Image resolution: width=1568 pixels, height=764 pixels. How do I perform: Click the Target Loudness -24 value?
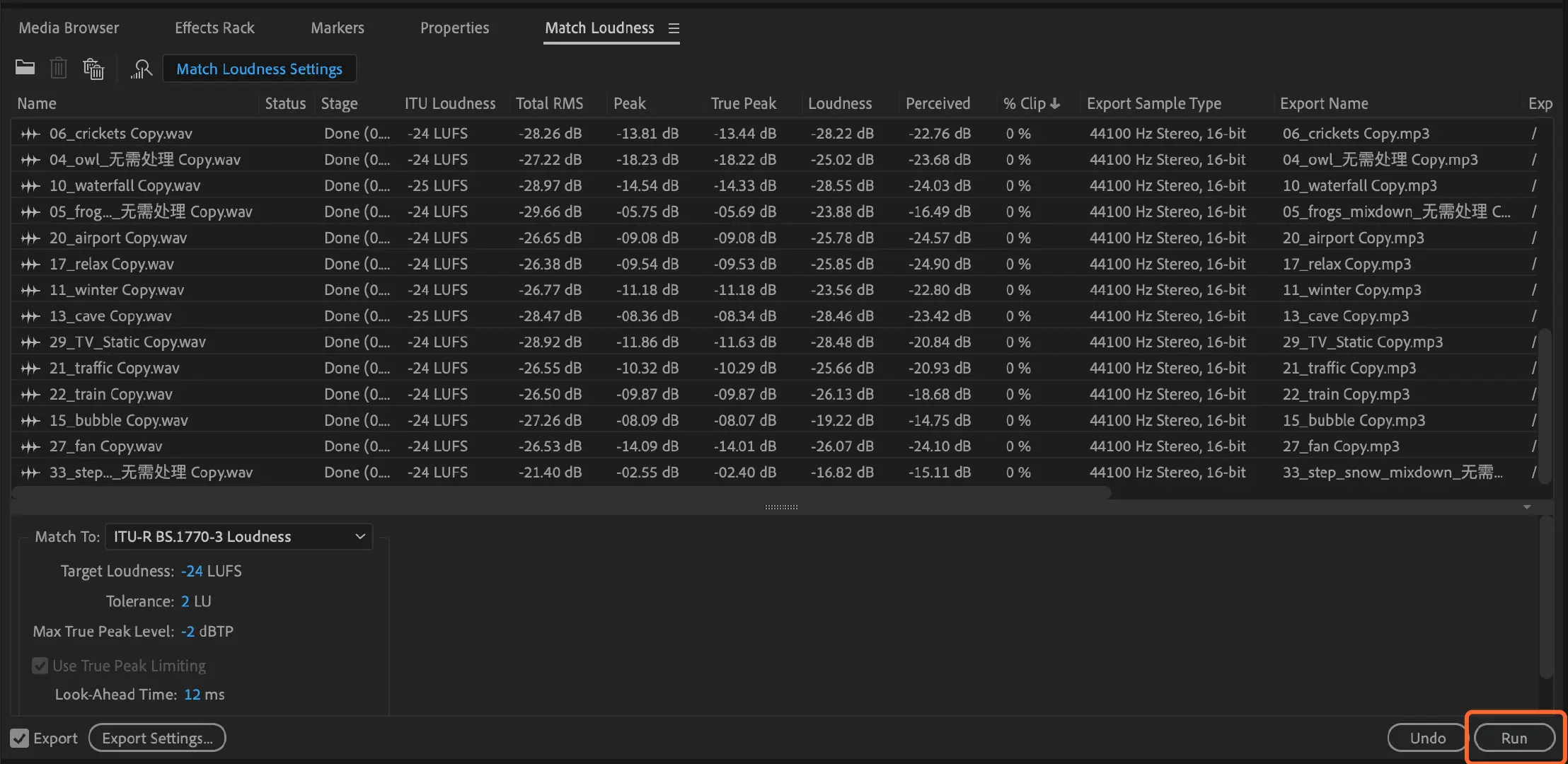[x=192, y=572]
